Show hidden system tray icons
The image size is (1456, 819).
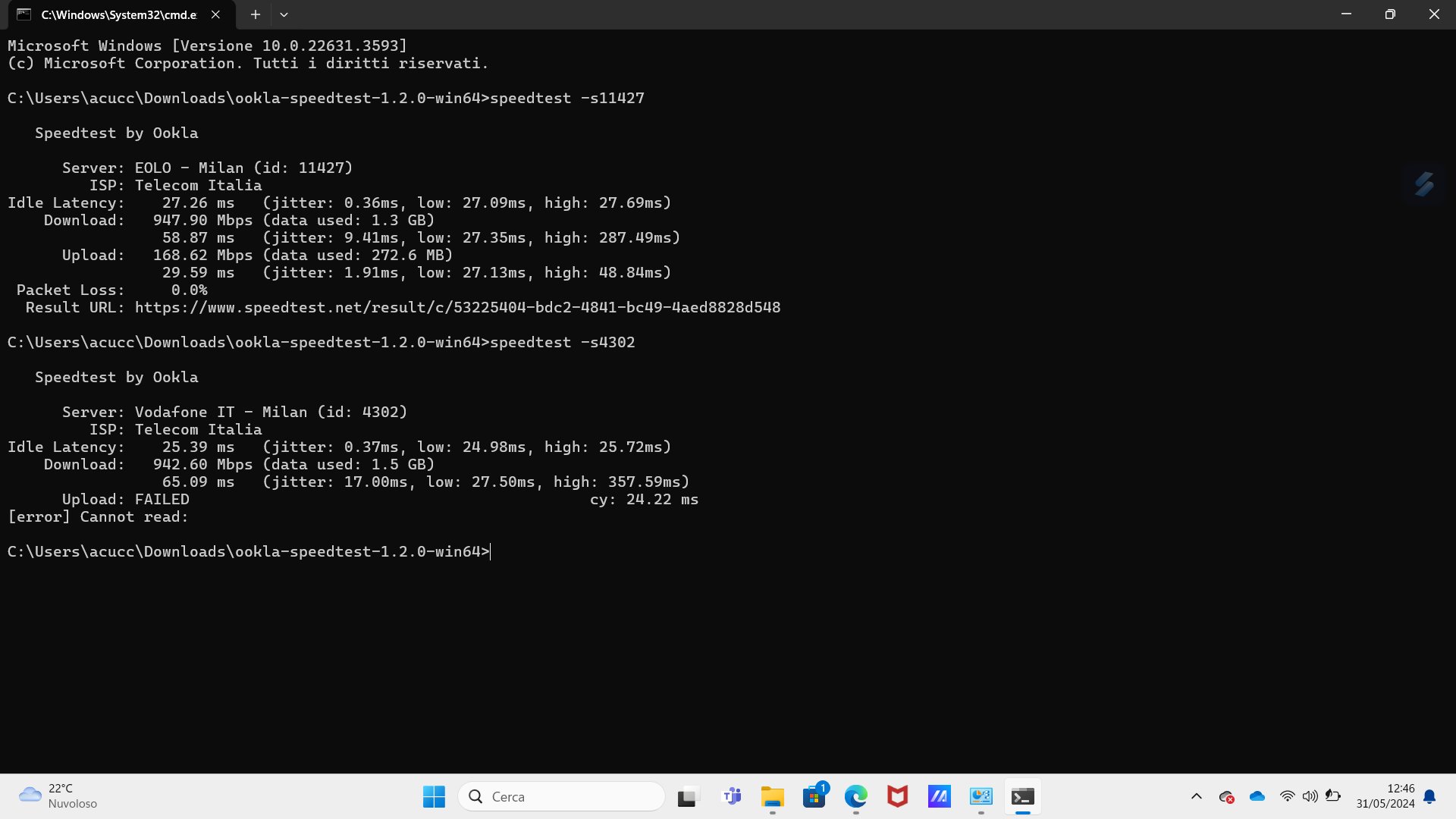pos(1197,796)
